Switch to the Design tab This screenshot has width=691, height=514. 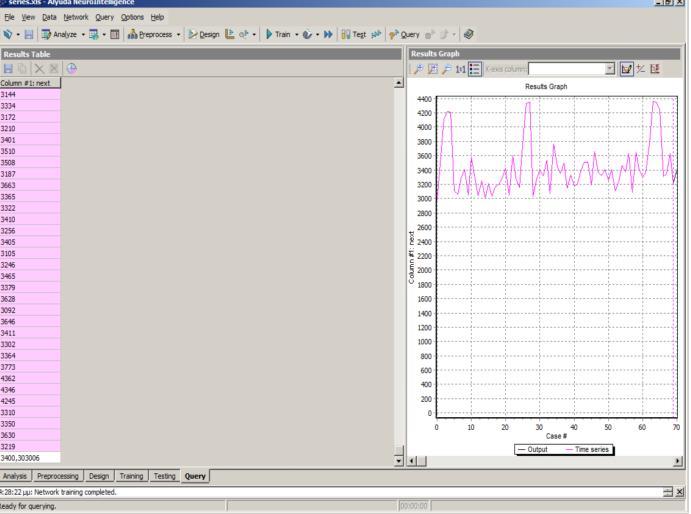click(99, 476)
